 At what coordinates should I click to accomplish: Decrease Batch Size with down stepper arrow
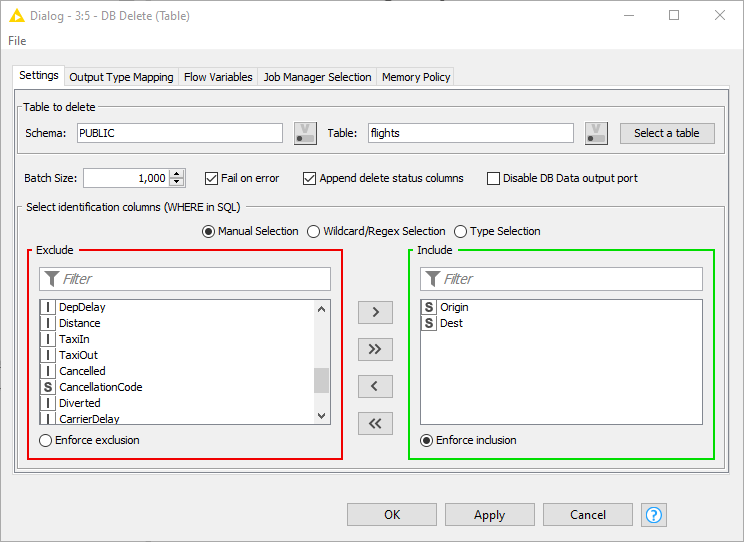pos(177,182)
